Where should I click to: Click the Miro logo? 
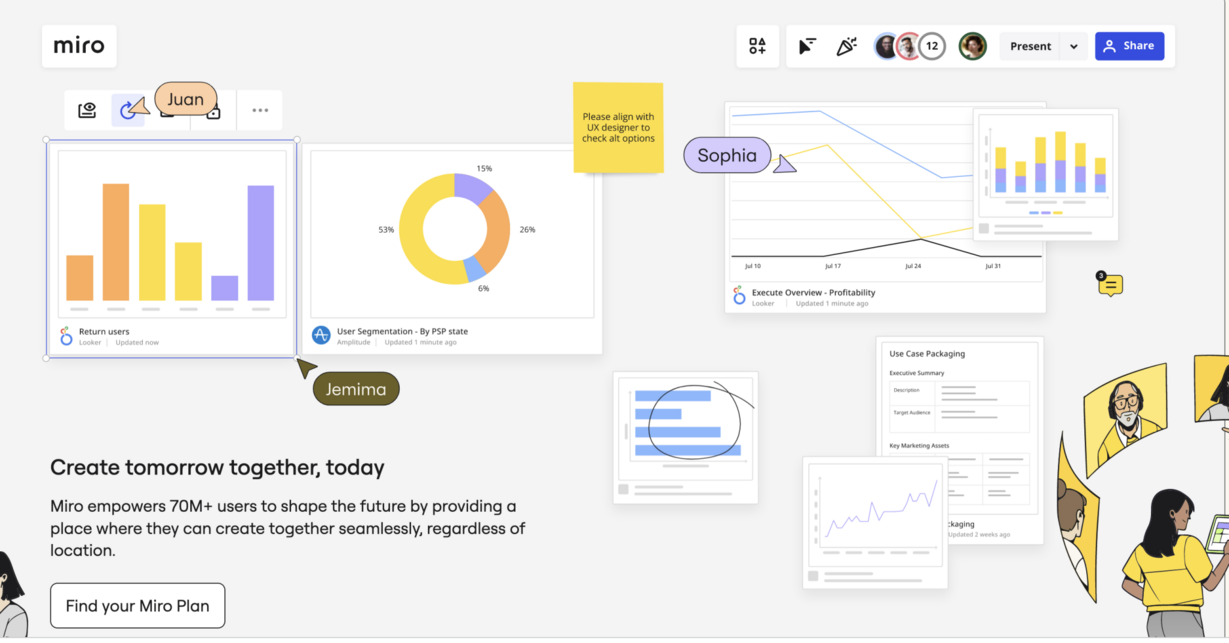(x=79, y=46)
